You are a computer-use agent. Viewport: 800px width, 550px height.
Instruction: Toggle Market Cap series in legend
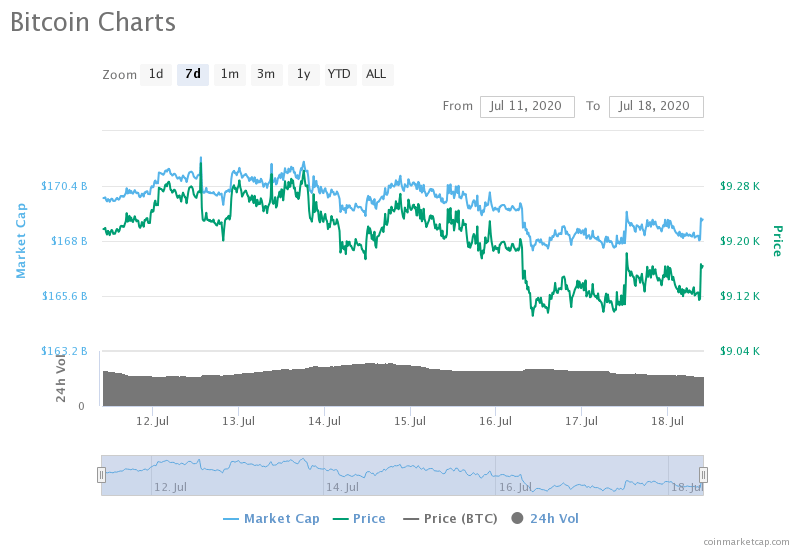tap(271, 519)
